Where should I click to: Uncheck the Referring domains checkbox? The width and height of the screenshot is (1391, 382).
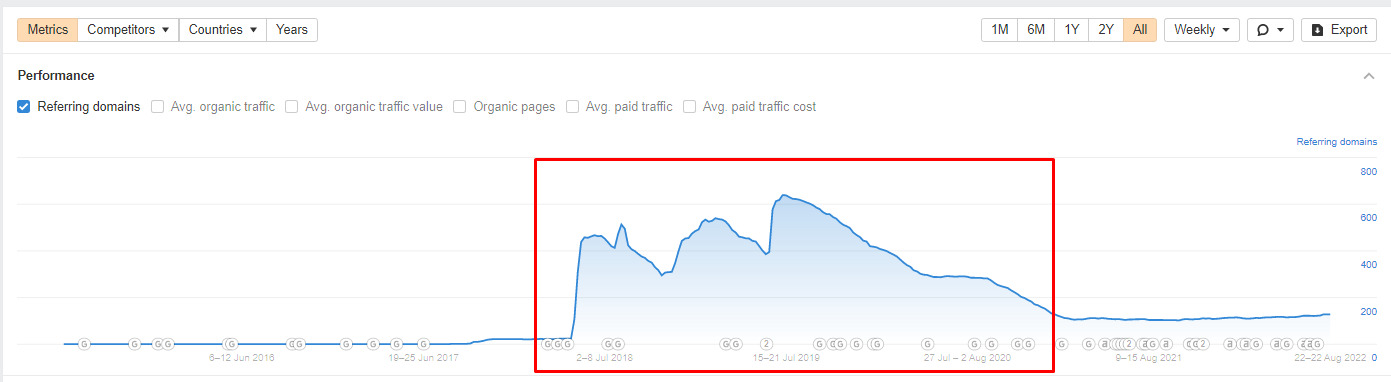pyautogui.click(x=23, y=107)
